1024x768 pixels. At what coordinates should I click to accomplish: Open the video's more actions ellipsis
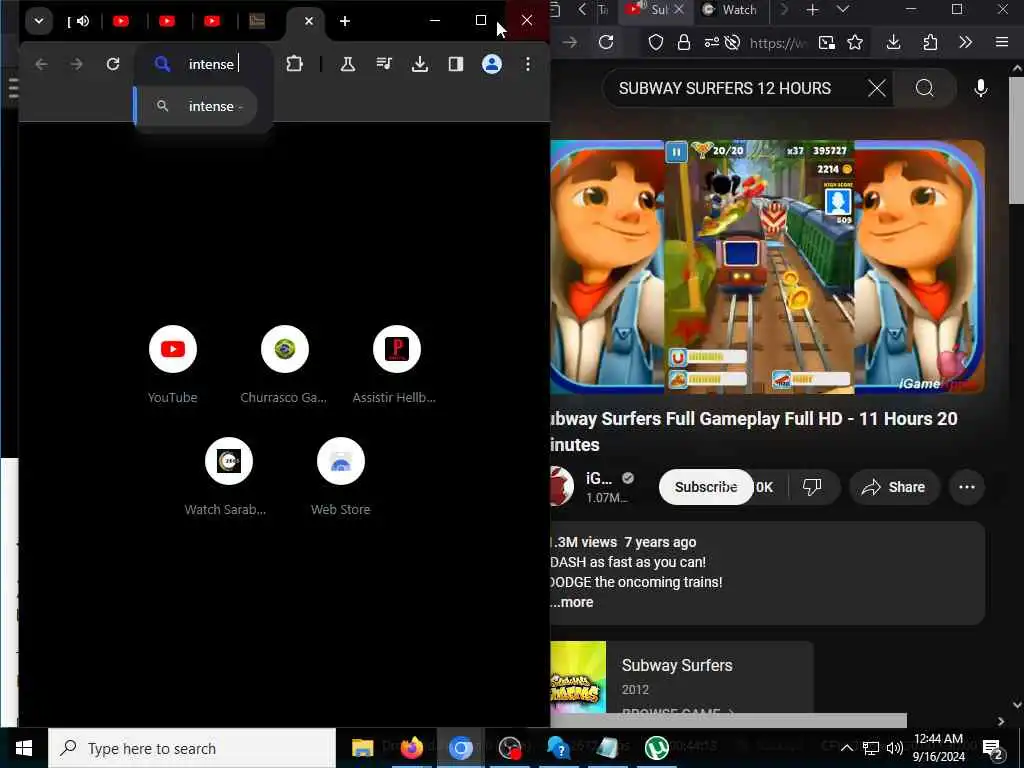pyautogui.click(x=967, y=487)
